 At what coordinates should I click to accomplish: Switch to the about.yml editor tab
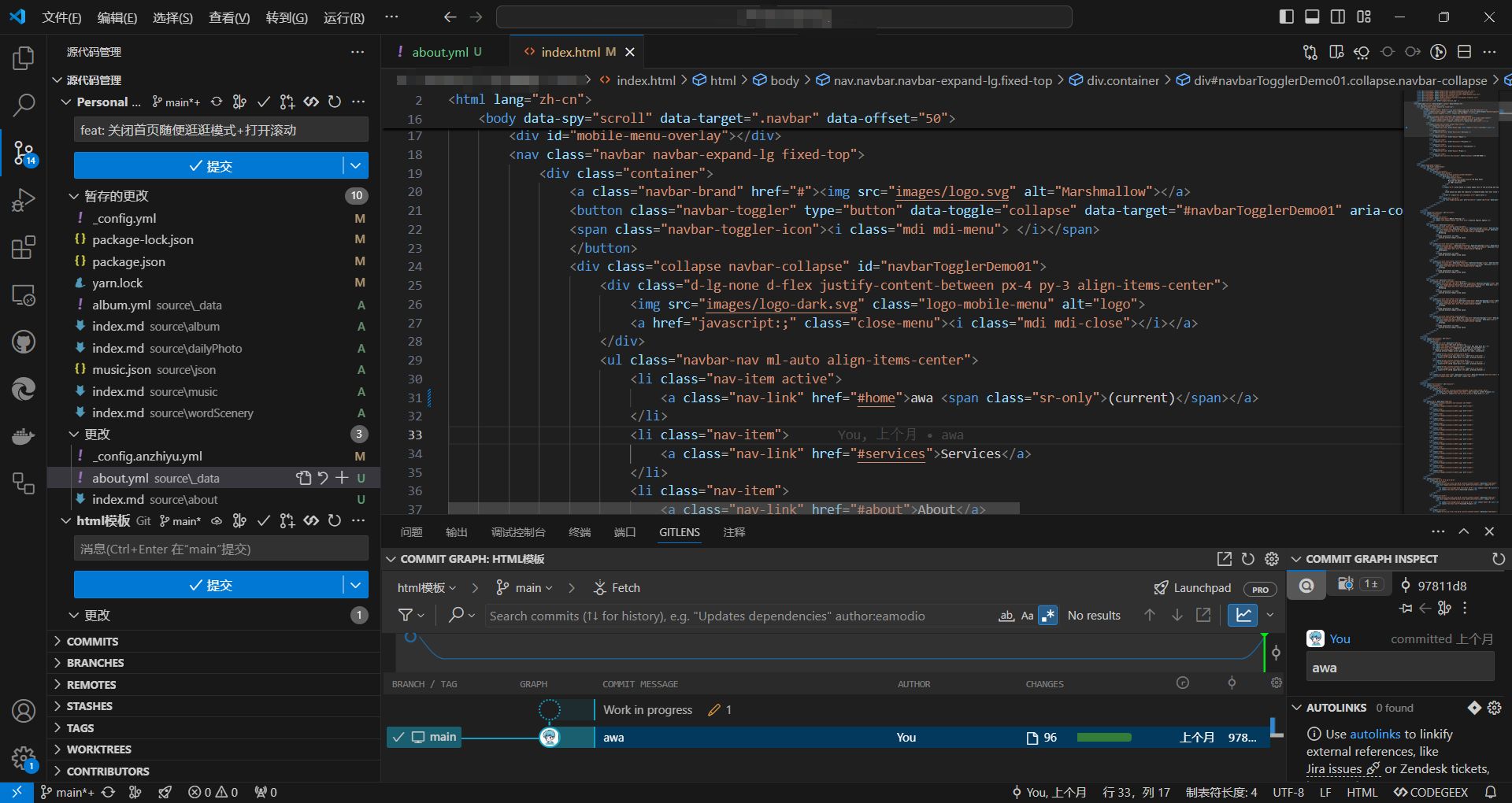pyautogui.click(x=439, y=52)
